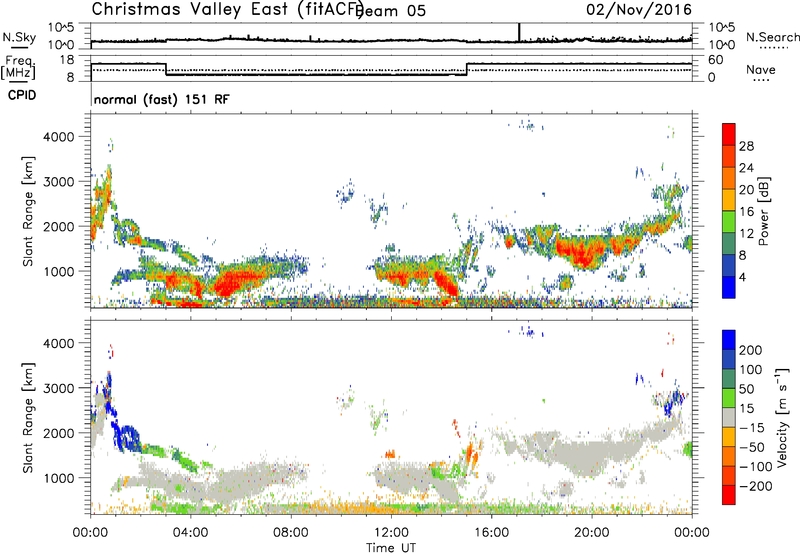Click the "Power [dB]" colorbar title
Screen dimensions: 800x554
coord(764,211)
